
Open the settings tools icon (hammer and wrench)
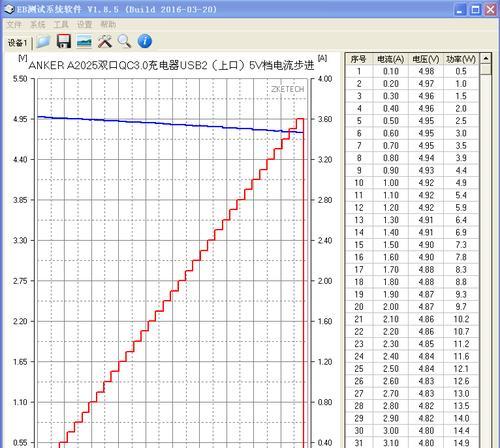click(105, 42)
